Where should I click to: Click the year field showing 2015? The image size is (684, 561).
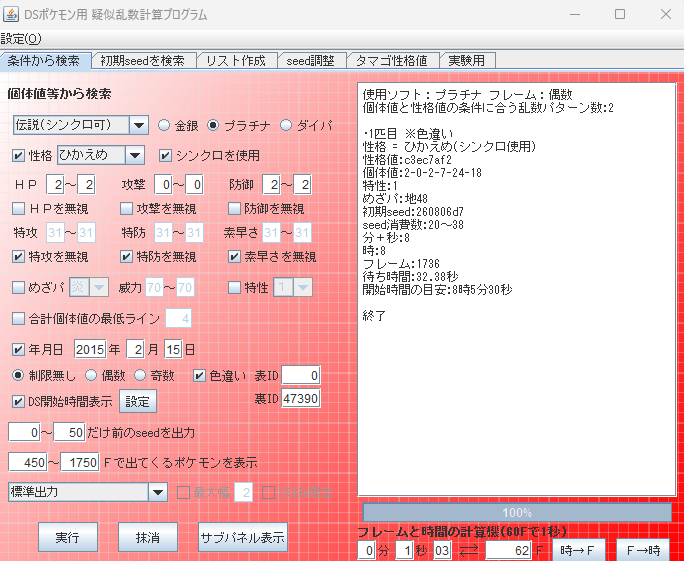click(90, 350)
